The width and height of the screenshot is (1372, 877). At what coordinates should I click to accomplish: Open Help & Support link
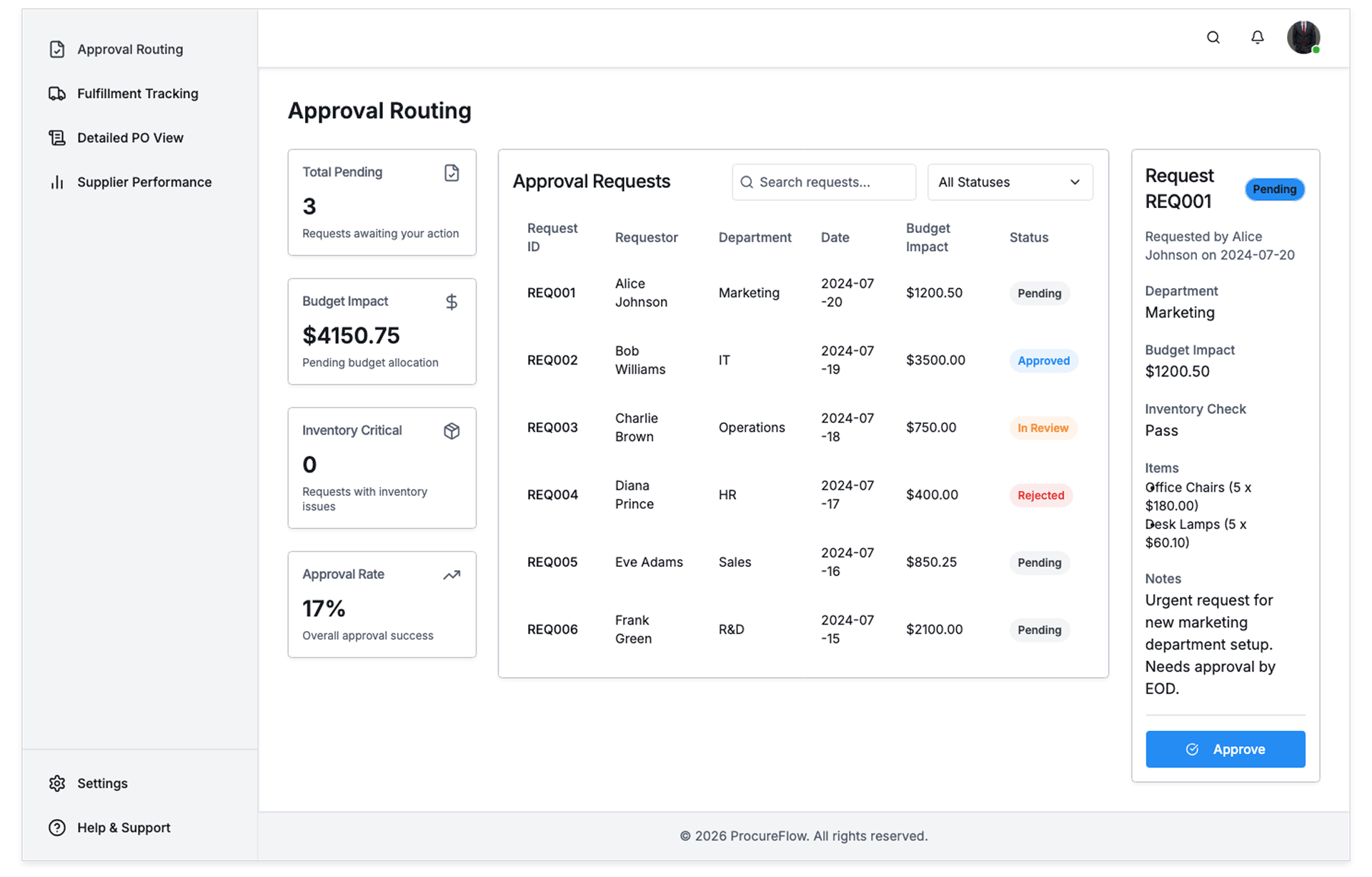pyautogui.click(x=124, y=828)
